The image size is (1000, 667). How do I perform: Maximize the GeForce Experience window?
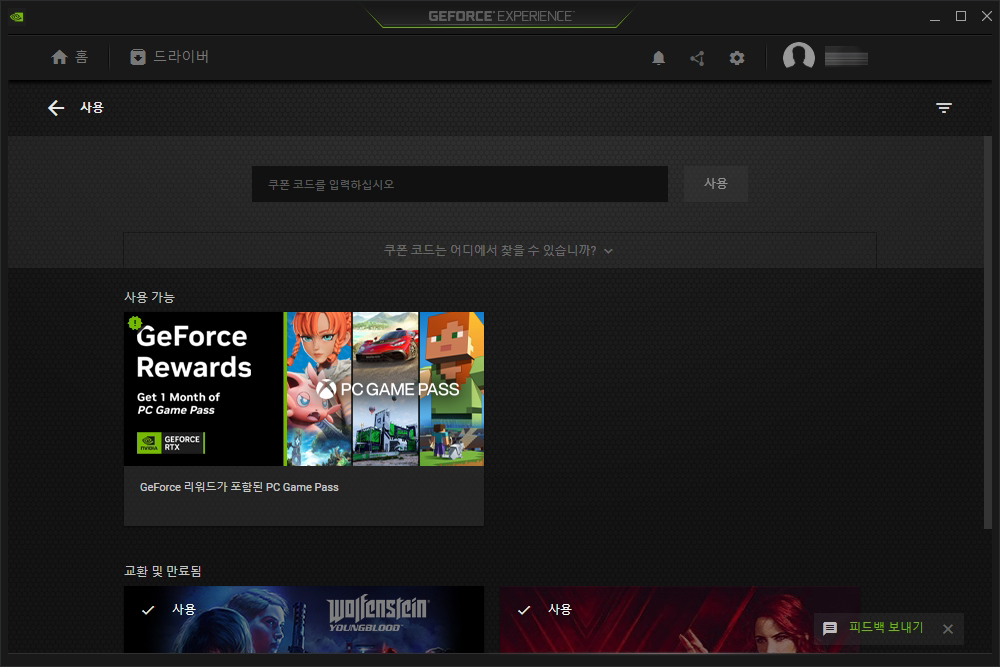click(x=961, y=17)
